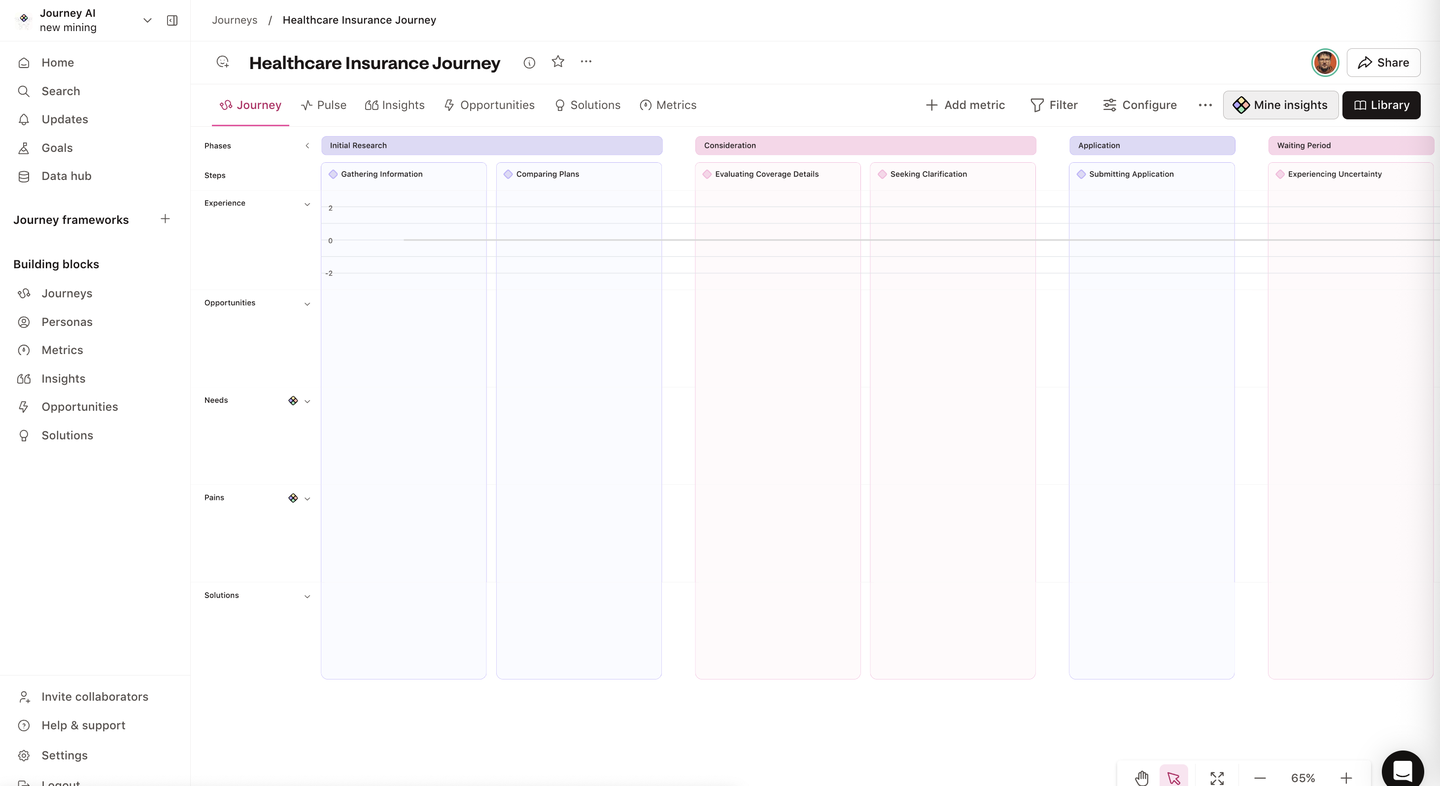Collapse the Solutions row
Screen dimensions: 1440x786
click(x=307, y=596)
